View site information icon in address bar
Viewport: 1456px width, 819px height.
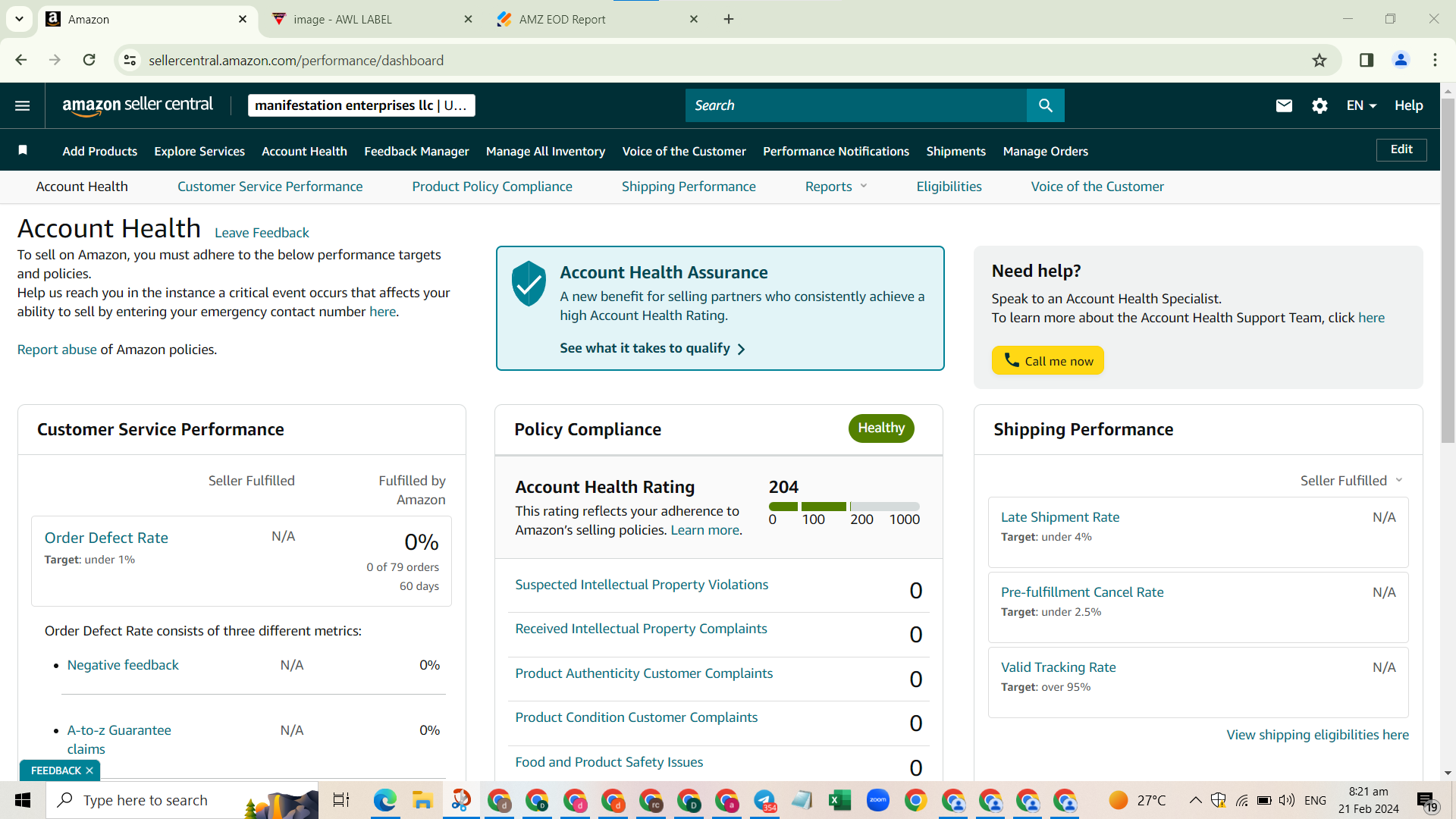tap(130, 60)
